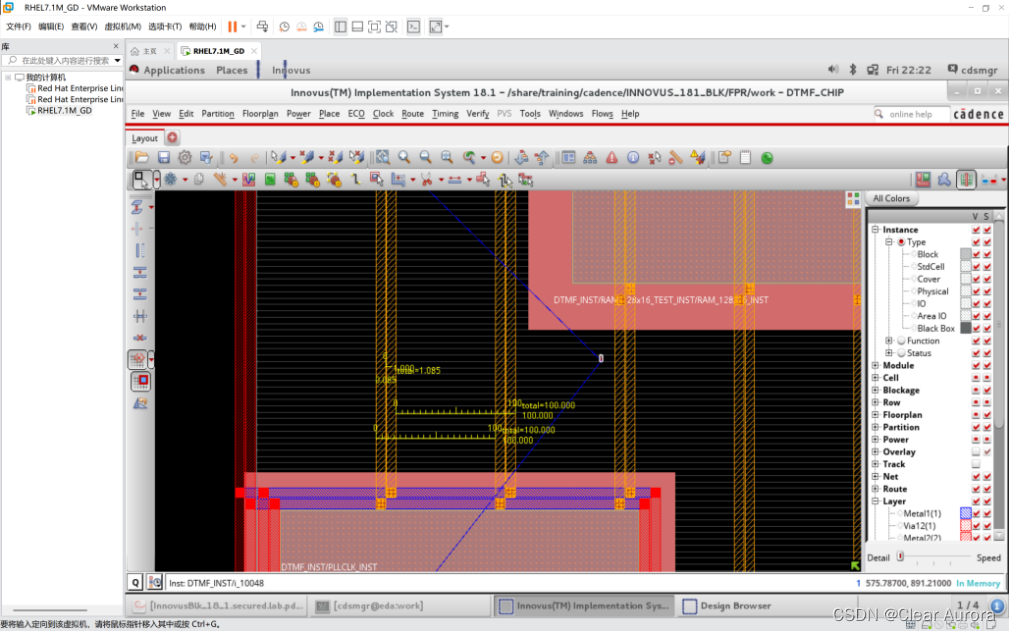This screenshot has height=631, width=1010.
Task: Open the Route menu
Action: pyautogui.click(x=412, y=114)
